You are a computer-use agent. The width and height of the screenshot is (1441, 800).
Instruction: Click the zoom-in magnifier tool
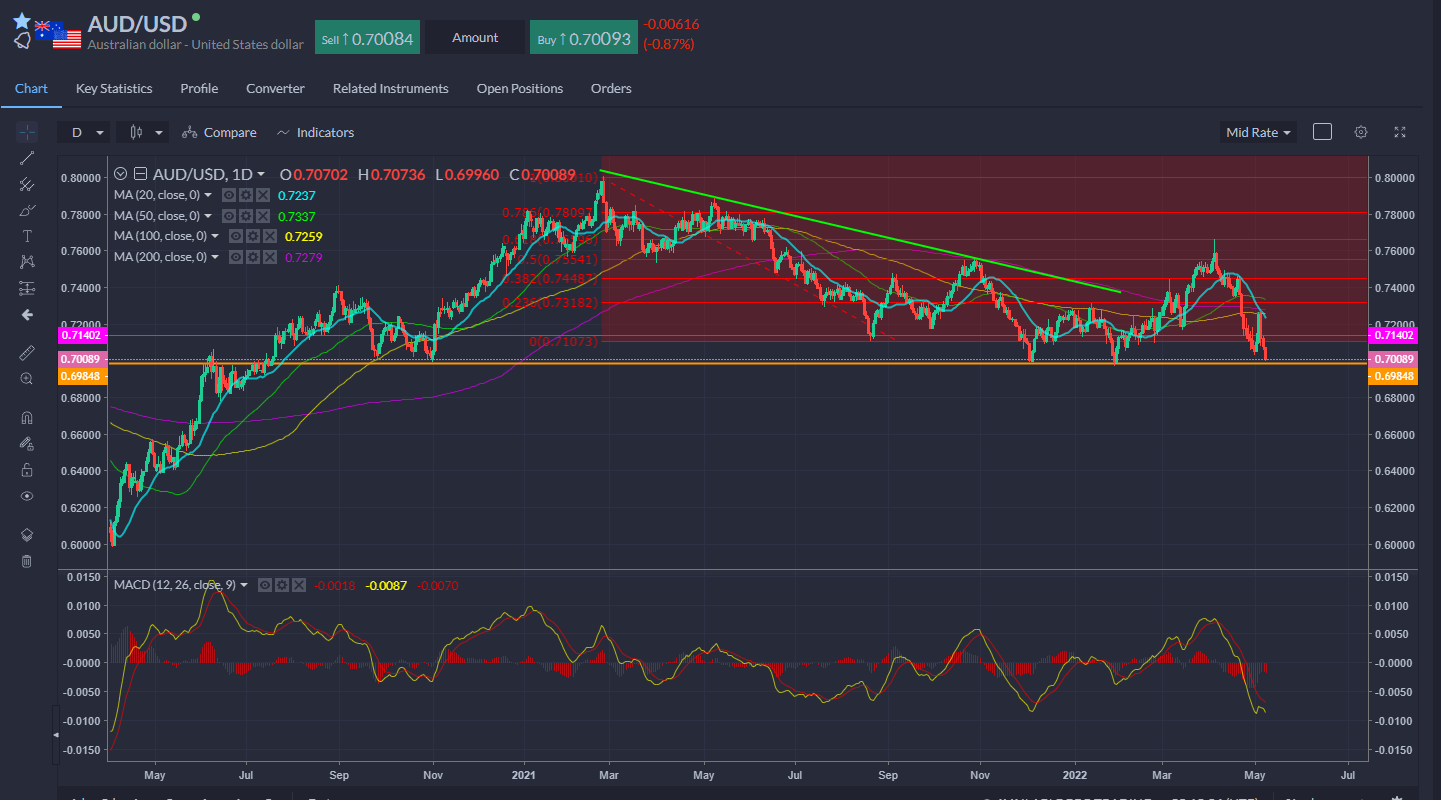pos(27,379)
